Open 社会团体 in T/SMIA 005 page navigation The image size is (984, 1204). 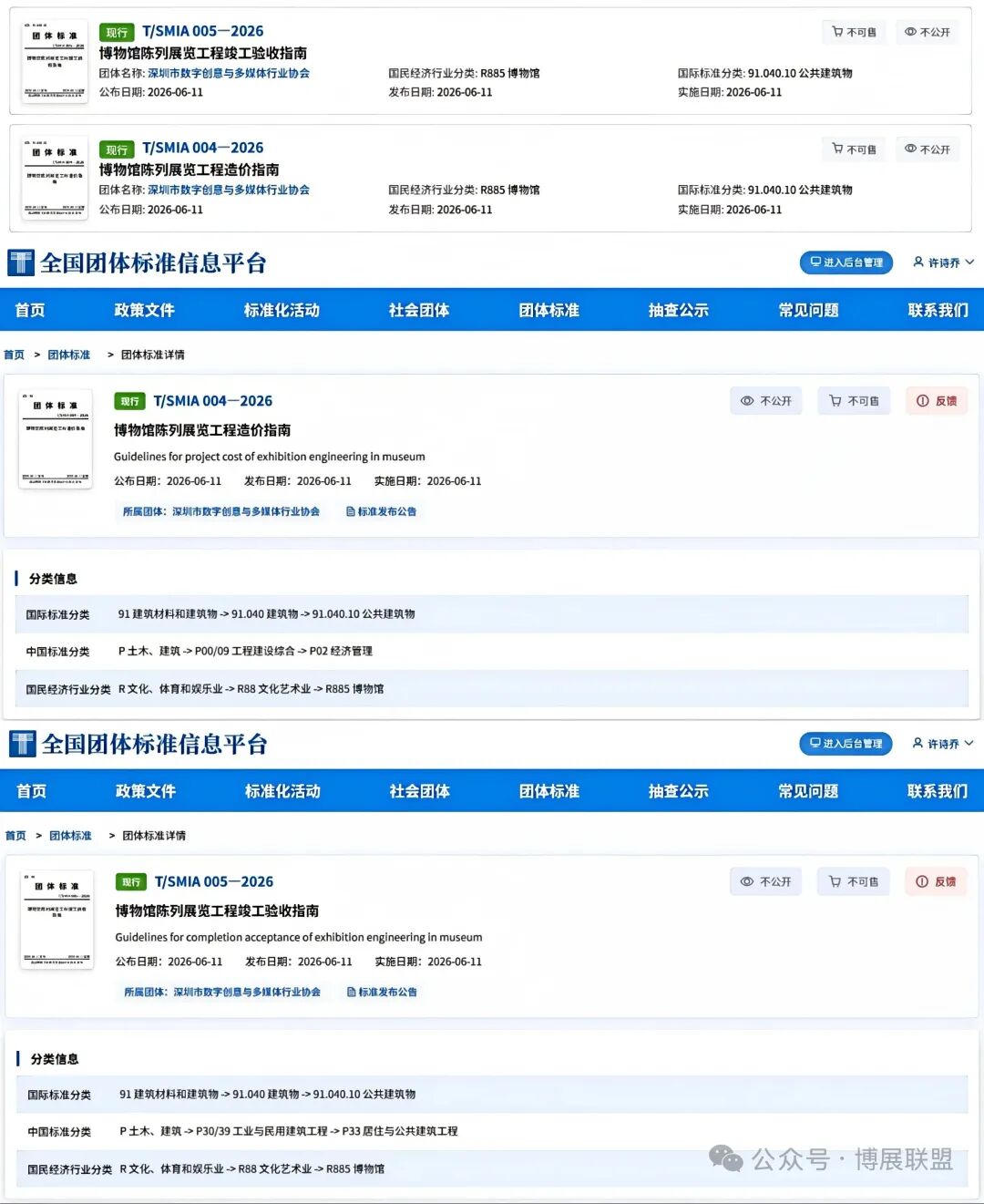pos(420,791)
